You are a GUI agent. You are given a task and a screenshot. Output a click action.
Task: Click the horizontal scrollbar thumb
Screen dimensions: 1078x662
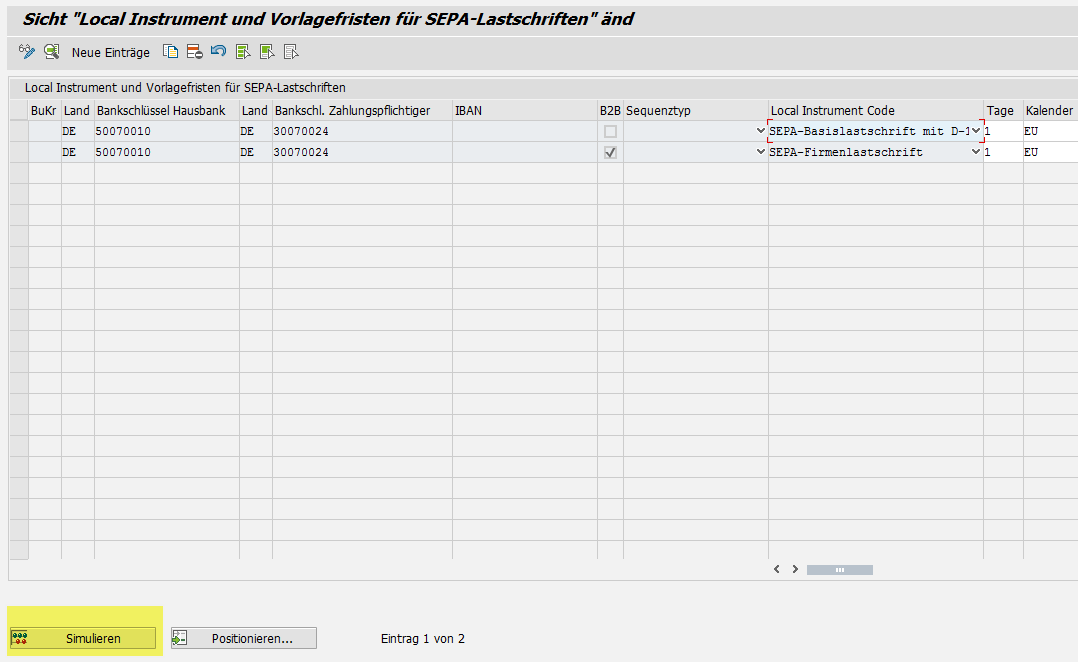pyautogui.click(x=839, y=570)
